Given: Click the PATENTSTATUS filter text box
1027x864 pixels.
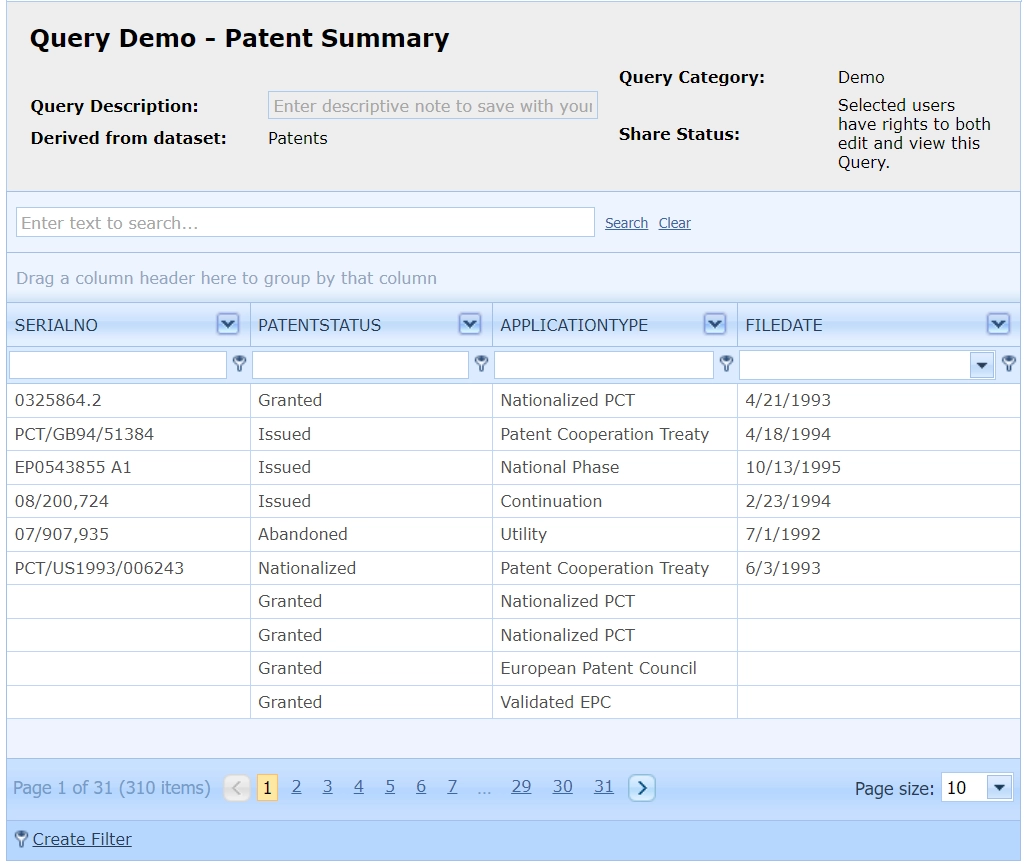Looking at the screenshot, I should click(x=360, y=365).
